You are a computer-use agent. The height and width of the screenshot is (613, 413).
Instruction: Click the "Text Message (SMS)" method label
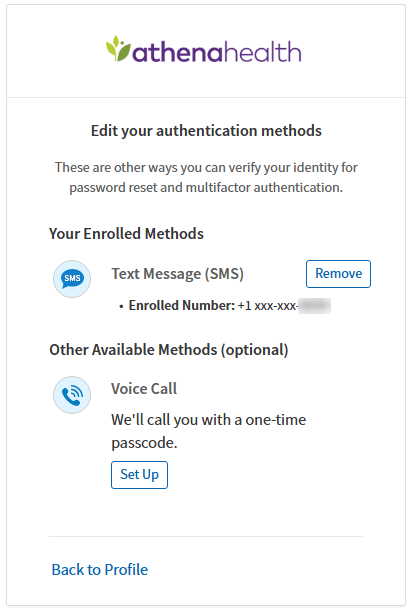[178, 274]
